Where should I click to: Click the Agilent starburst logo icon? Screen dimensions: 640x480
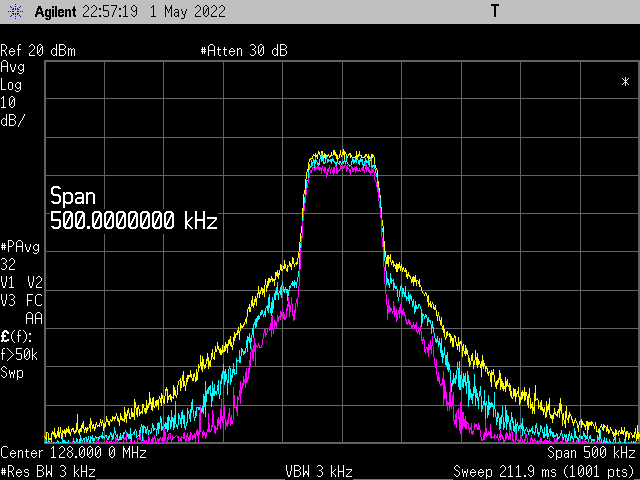tap(15, 13)
